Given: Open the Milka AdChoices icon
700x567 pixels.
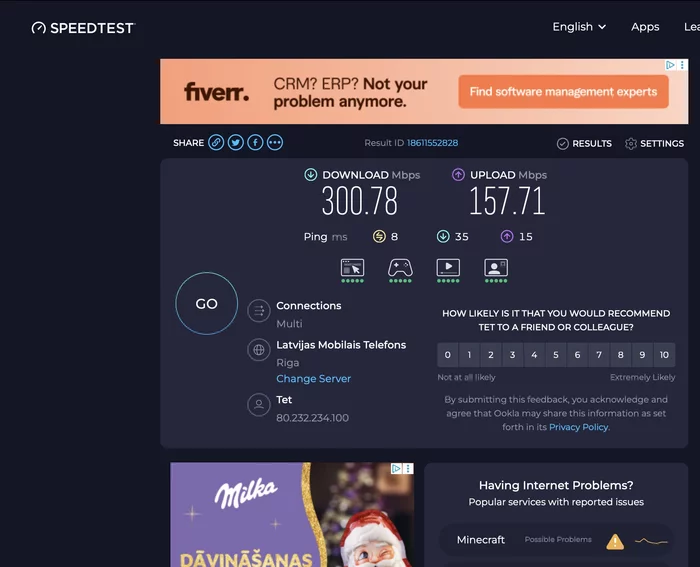Looking at the screenshot, I should point(396,468).
